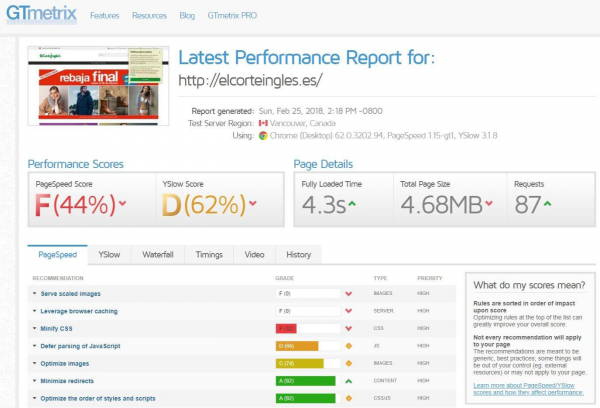Click the Chrome browser icon

point(263,135)
